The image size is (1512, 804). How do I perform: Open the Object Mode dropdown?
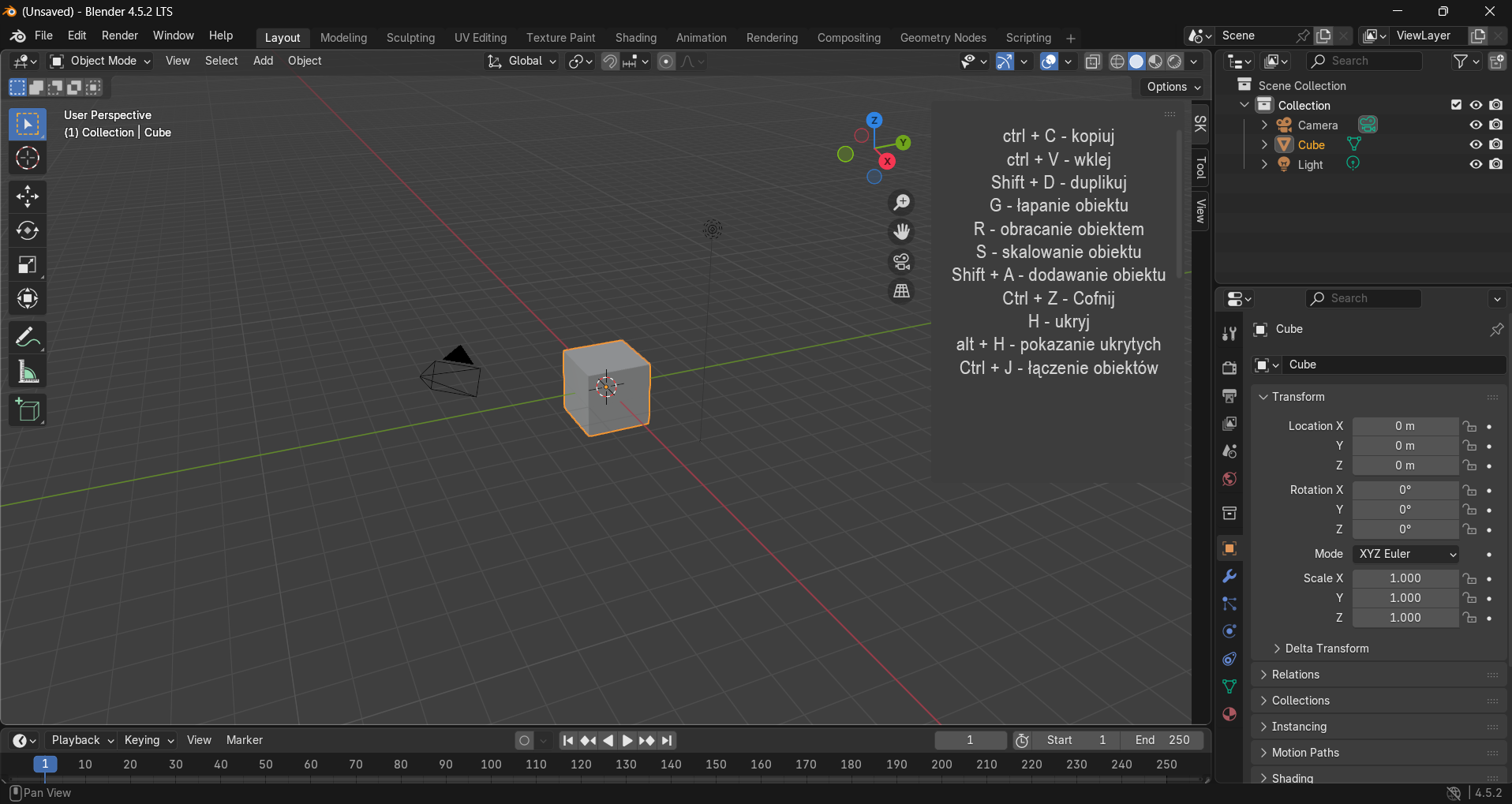coord(100,62)
